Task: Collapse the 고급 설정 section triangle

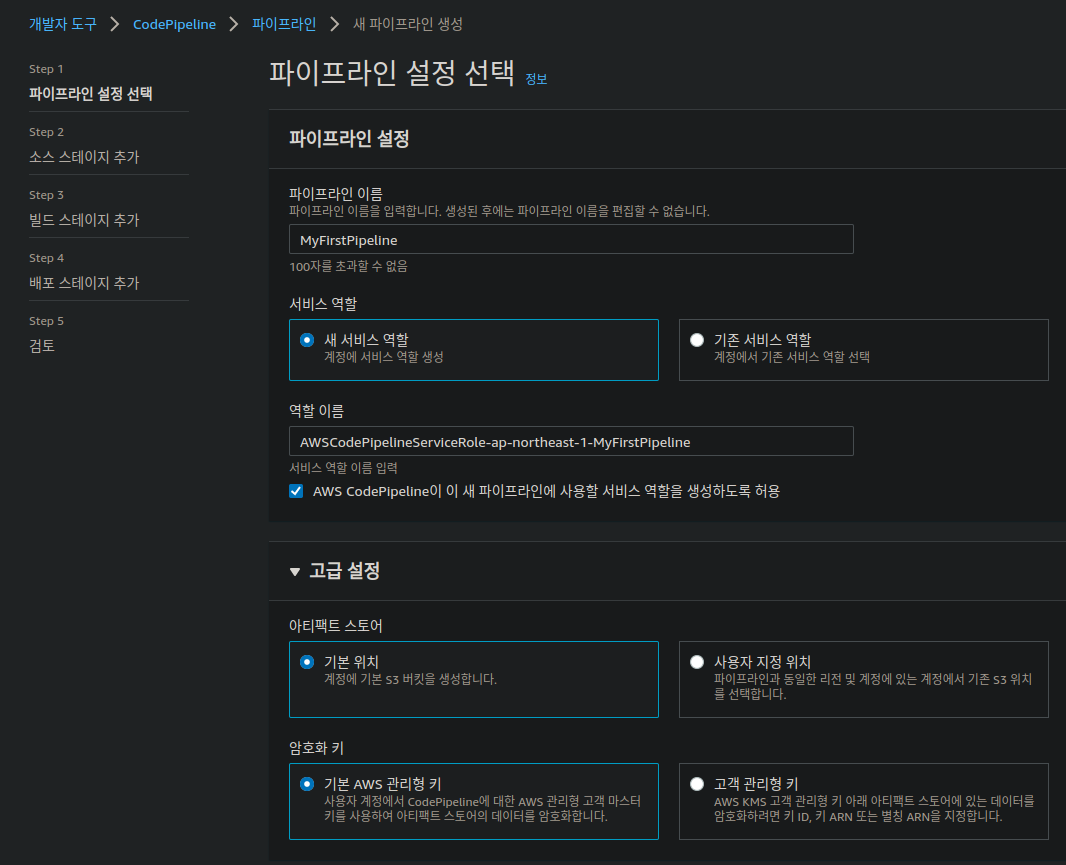Action: click(x=294, y=572)
